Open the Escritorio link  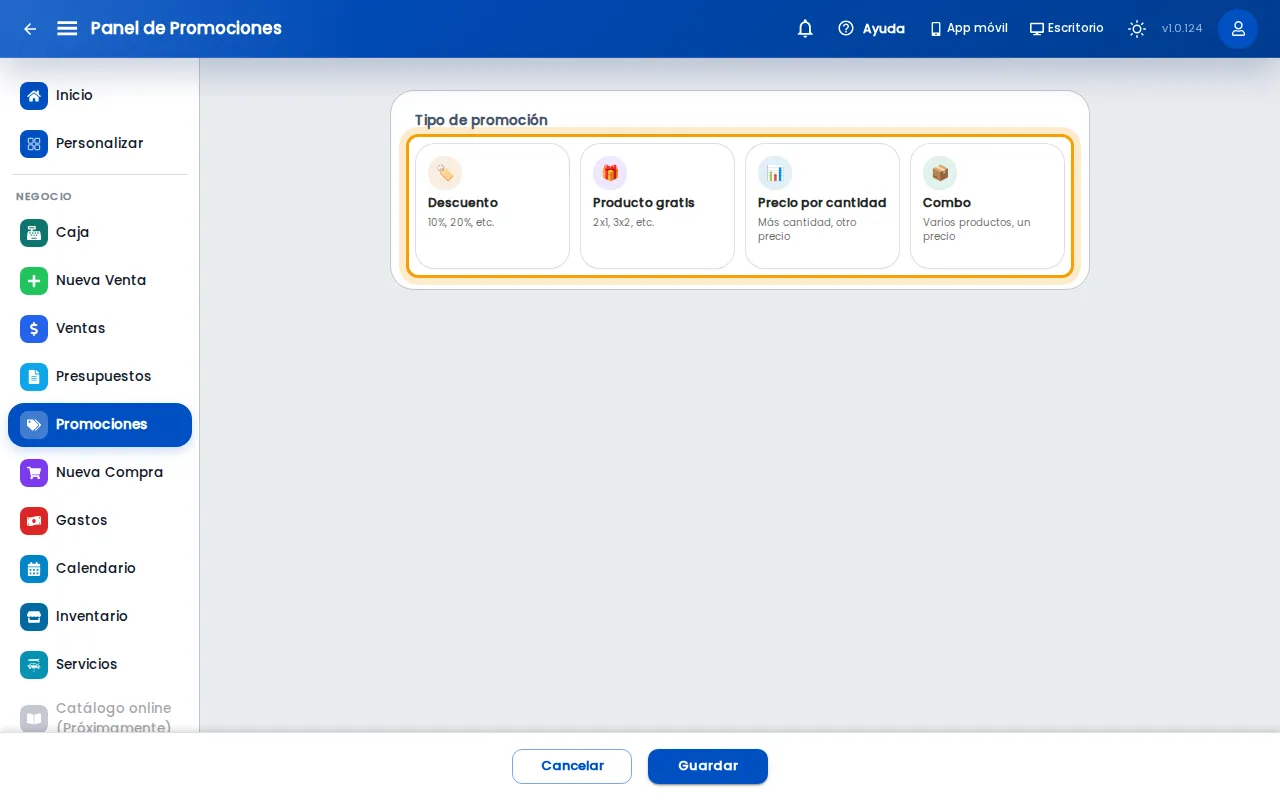[x=1066, y=29]
